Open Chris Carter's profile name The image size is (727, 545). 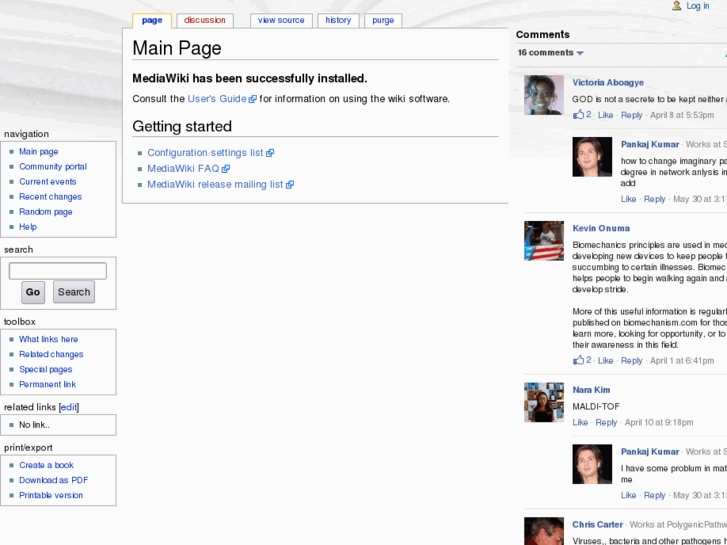click(x=597, y=525)
